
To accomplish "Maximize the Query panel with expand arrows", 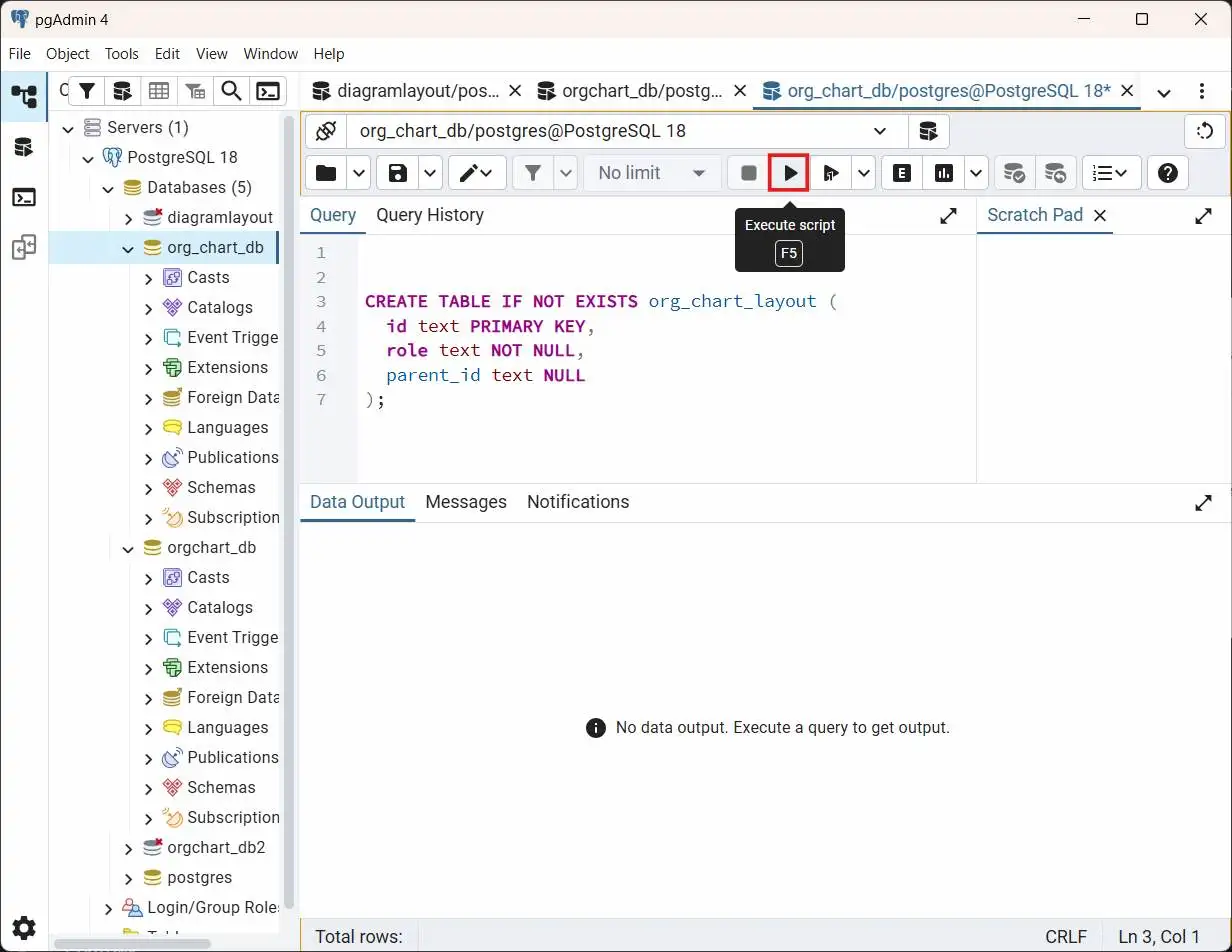I will point(948,215).
